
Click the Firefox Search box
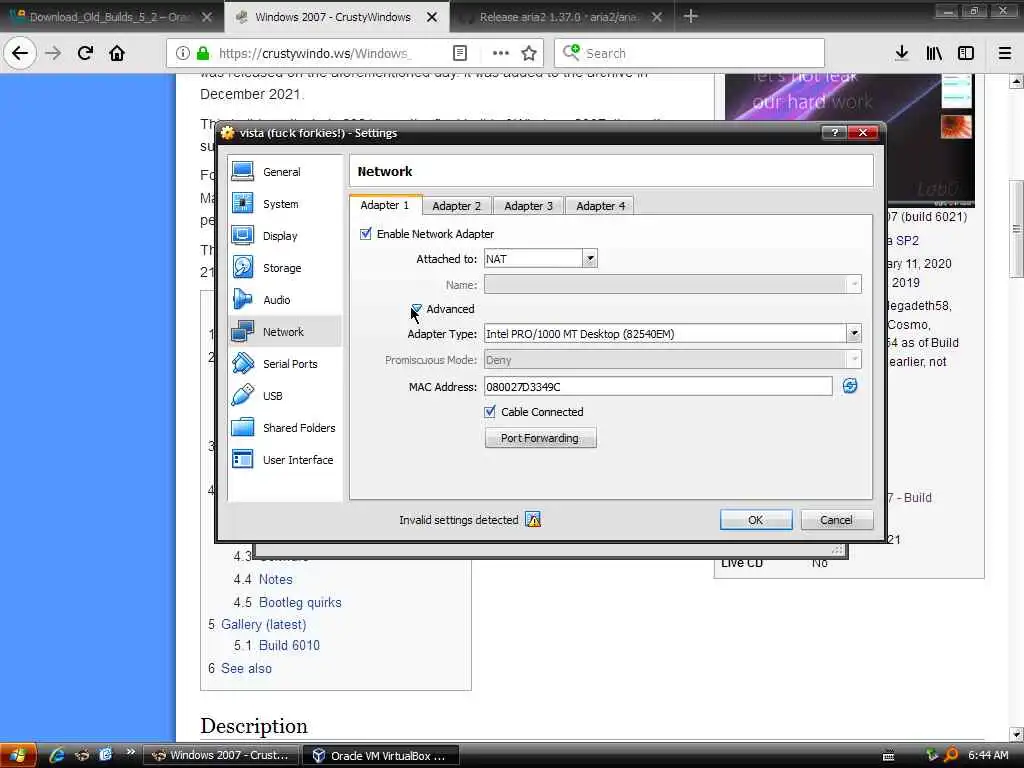coord(689,53)
